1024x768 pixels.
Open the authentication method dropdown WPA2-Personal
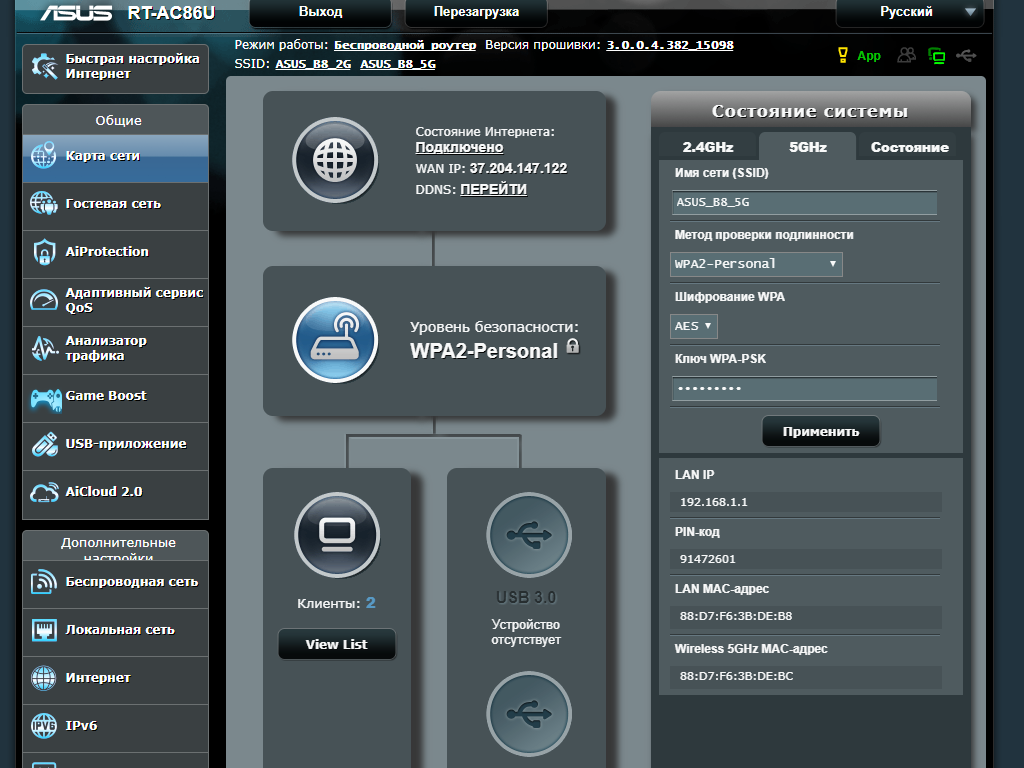[756, 264]
